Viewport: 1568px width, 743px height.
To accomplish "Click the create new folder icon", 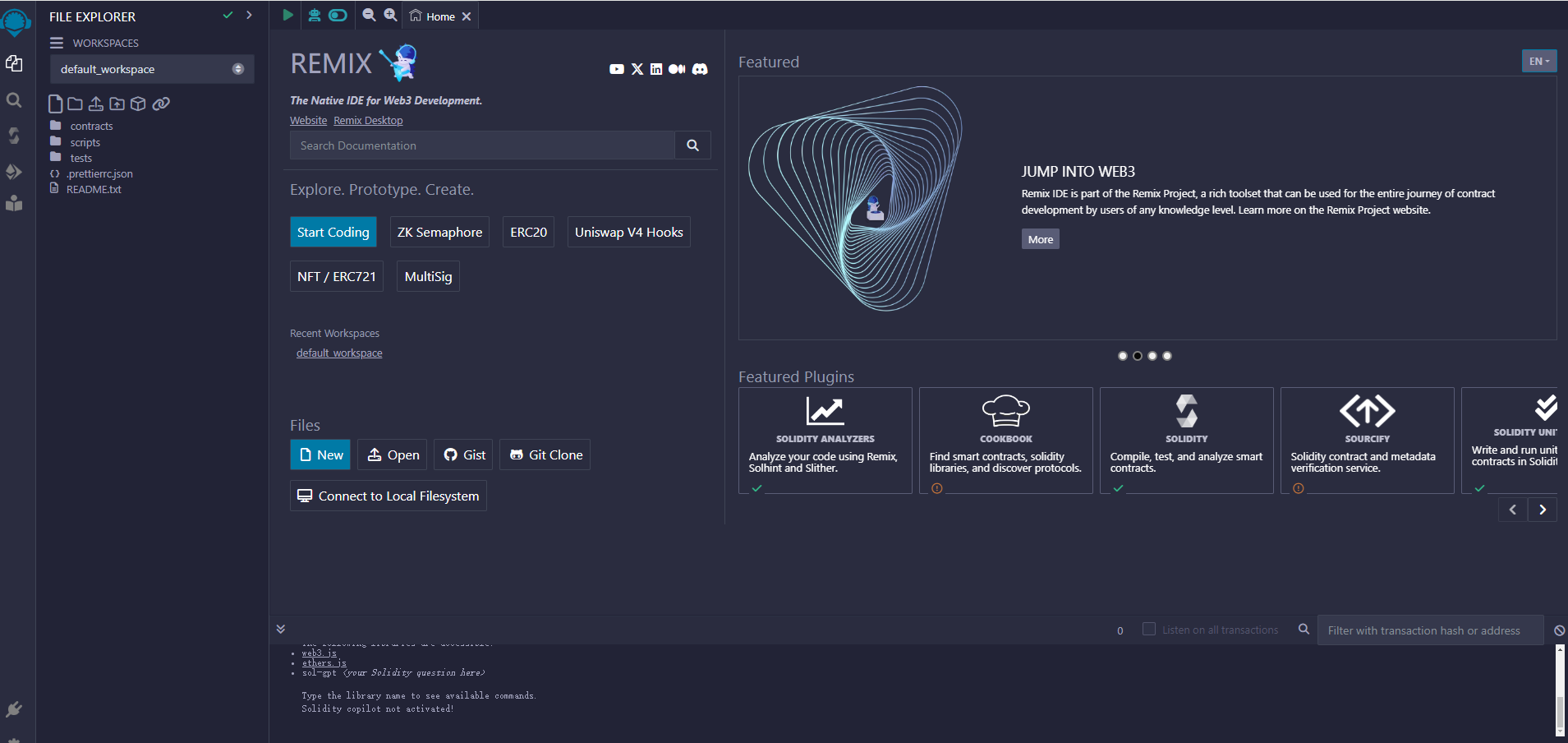I will pyautogui.click(x=75, y=104).
